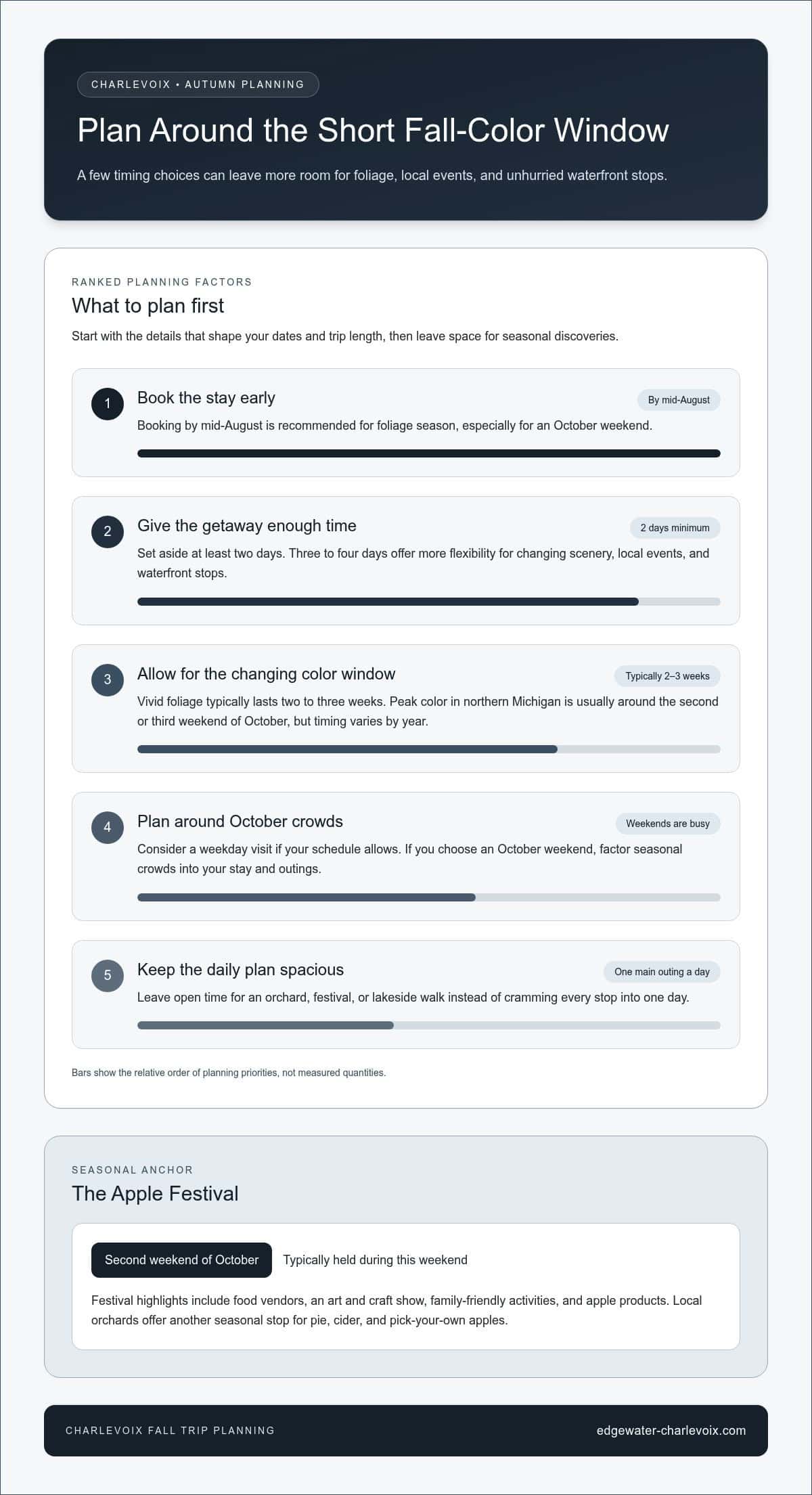Click the number 1 circle badge

tap(108, 404)
